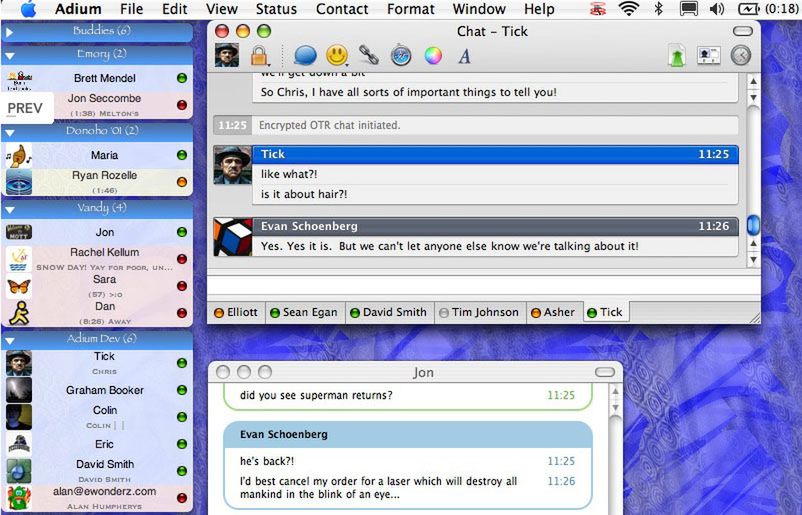Click the Bluetooth icon in menu bar
Screen dimensions: 802x515
click(659, 9)
